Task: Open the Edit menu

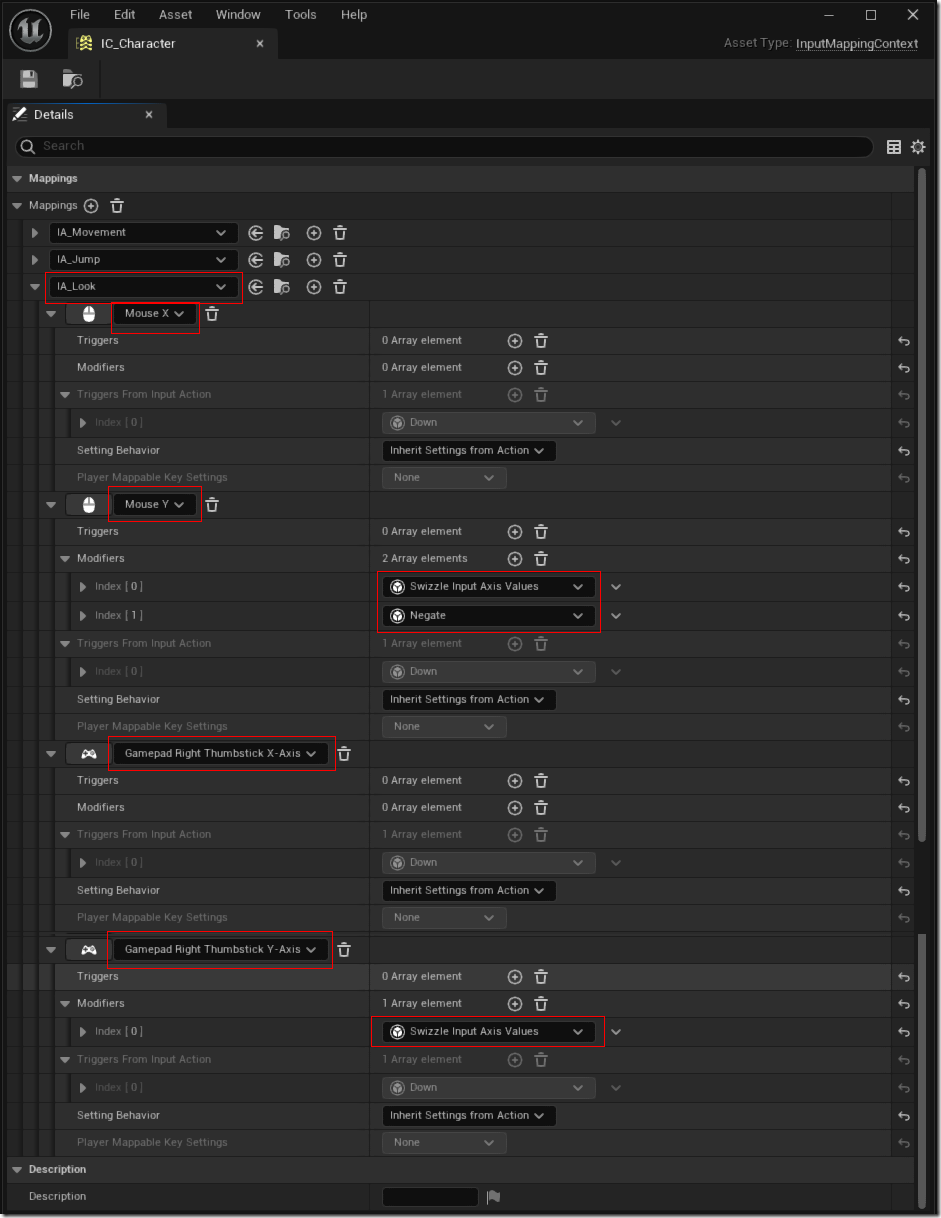Action: 124,15
